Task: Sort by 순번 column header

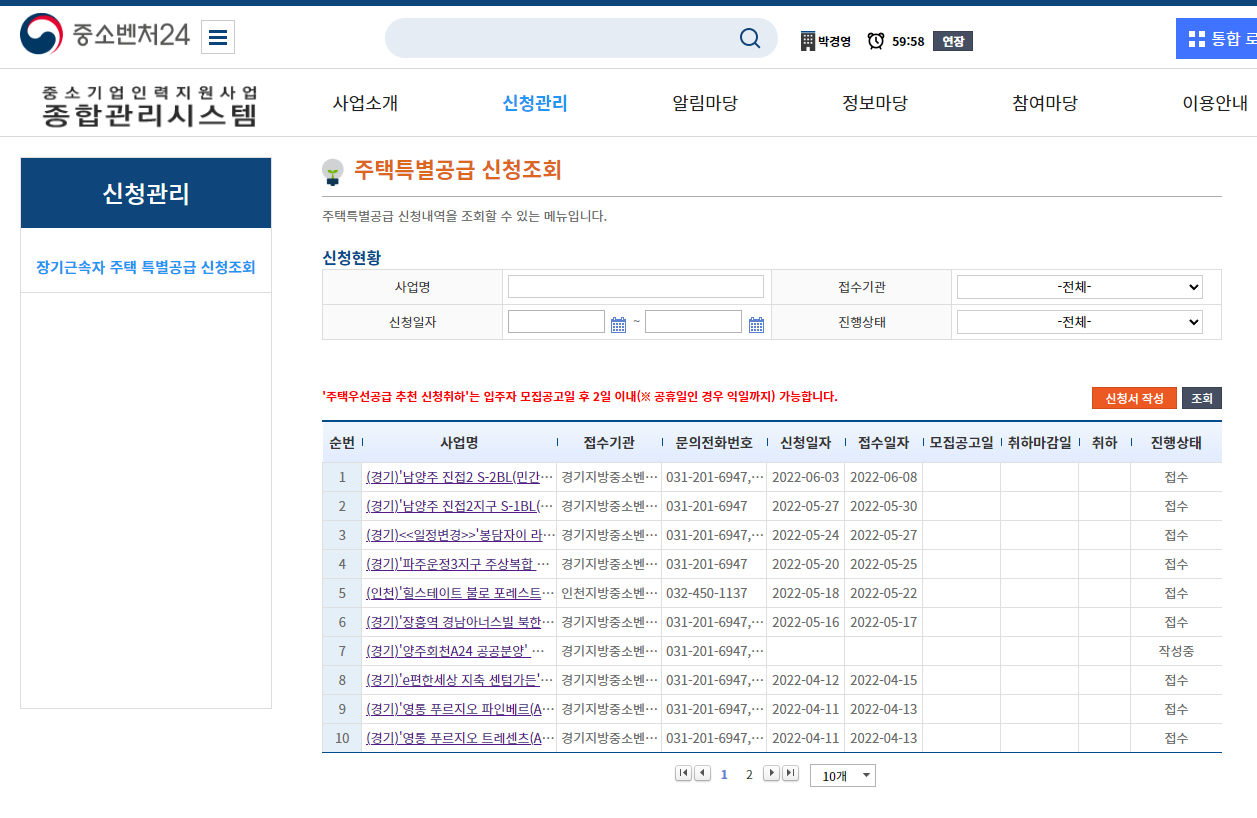Action: click(342, 442)
